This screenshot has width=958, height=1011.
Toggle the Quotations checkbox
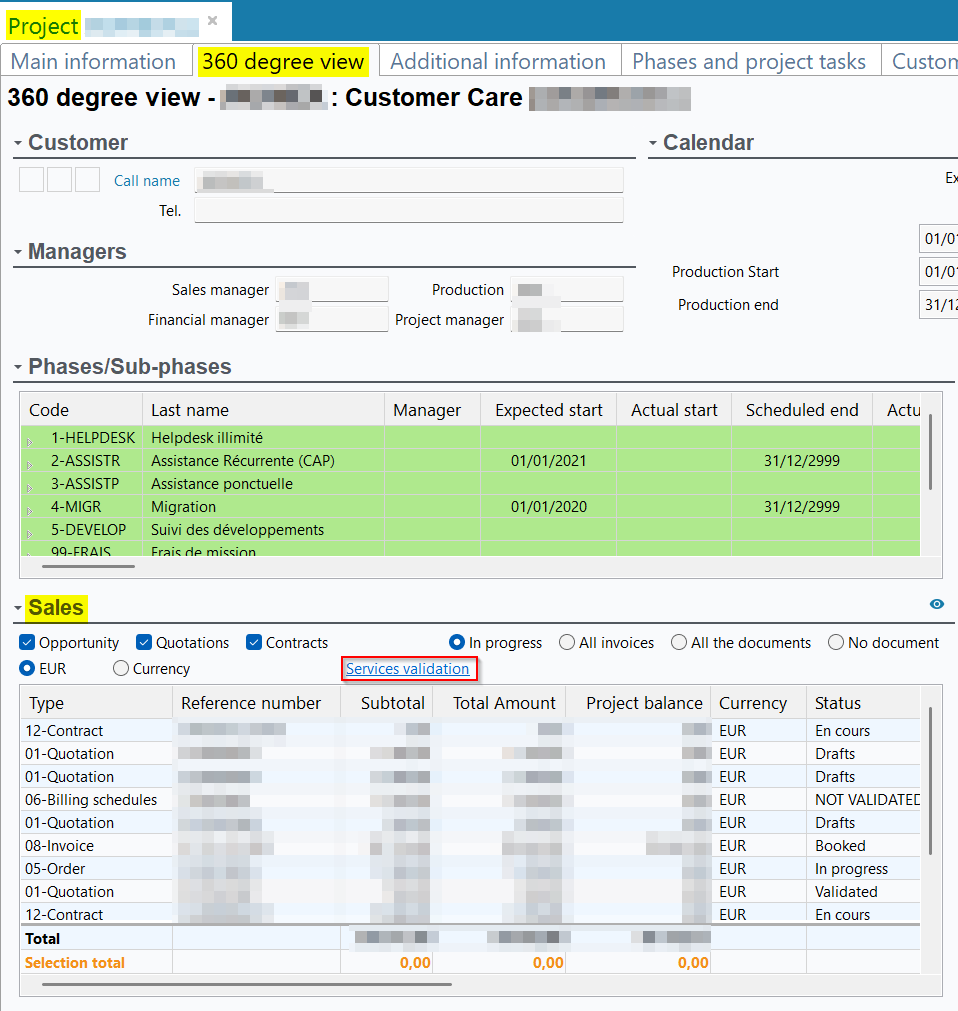pos(144,643)
